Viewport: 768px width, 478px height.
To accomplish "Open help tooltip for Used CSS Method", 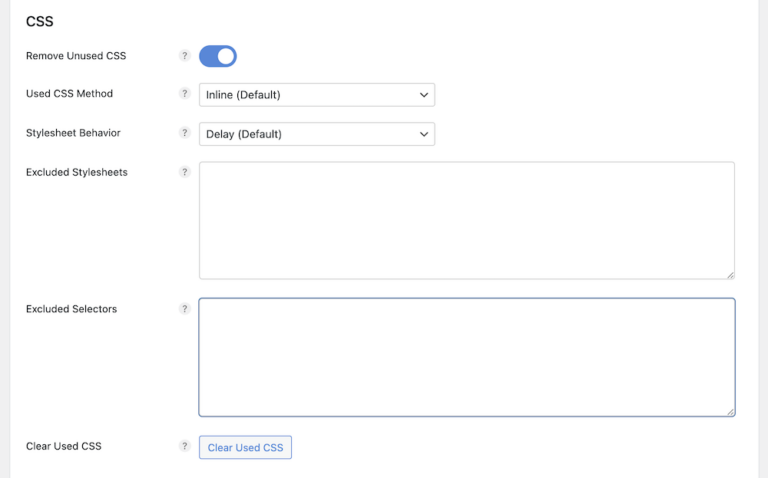I will click(x=184, y=94).
